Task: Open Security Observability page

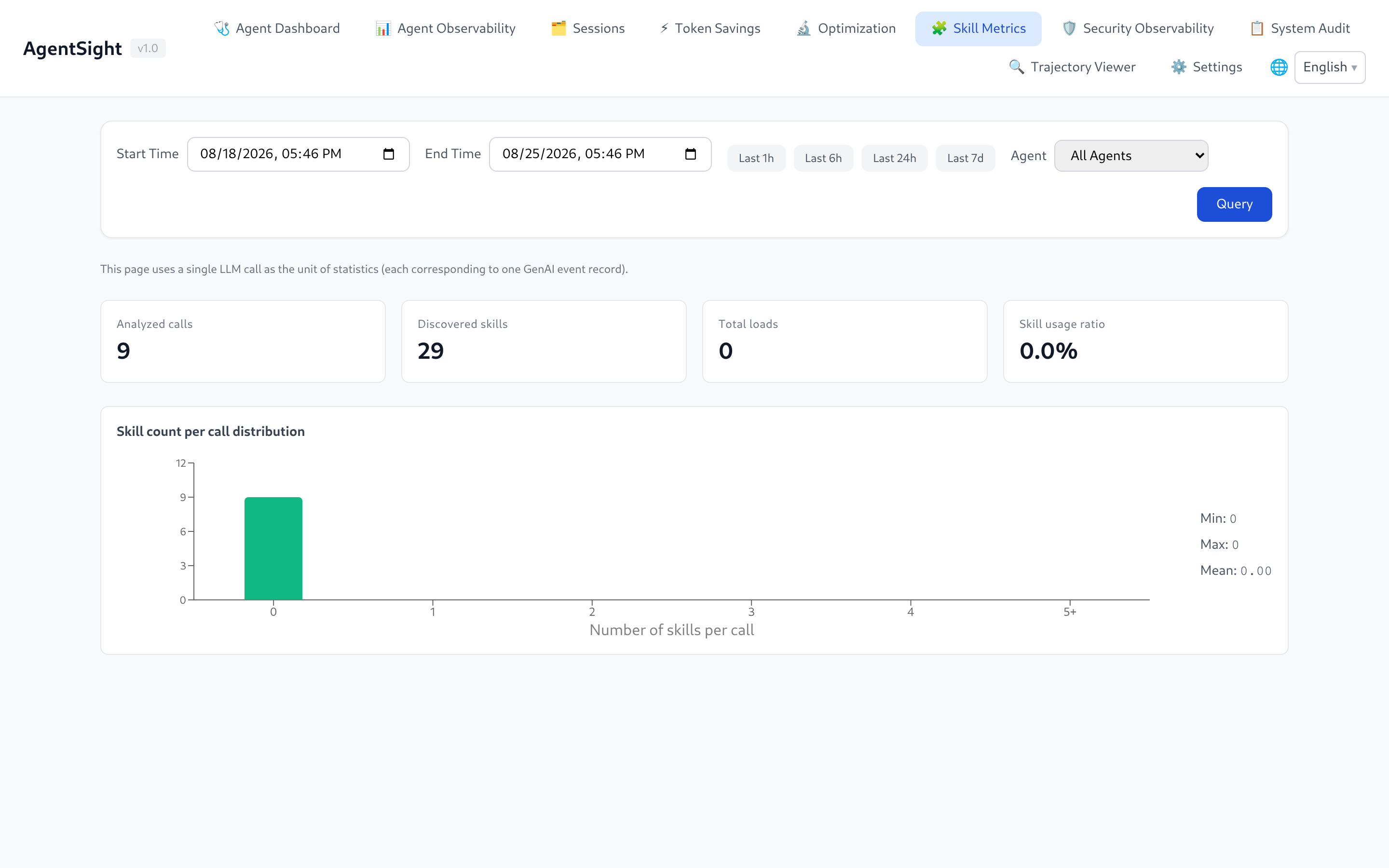Action: coord(1138,29)
